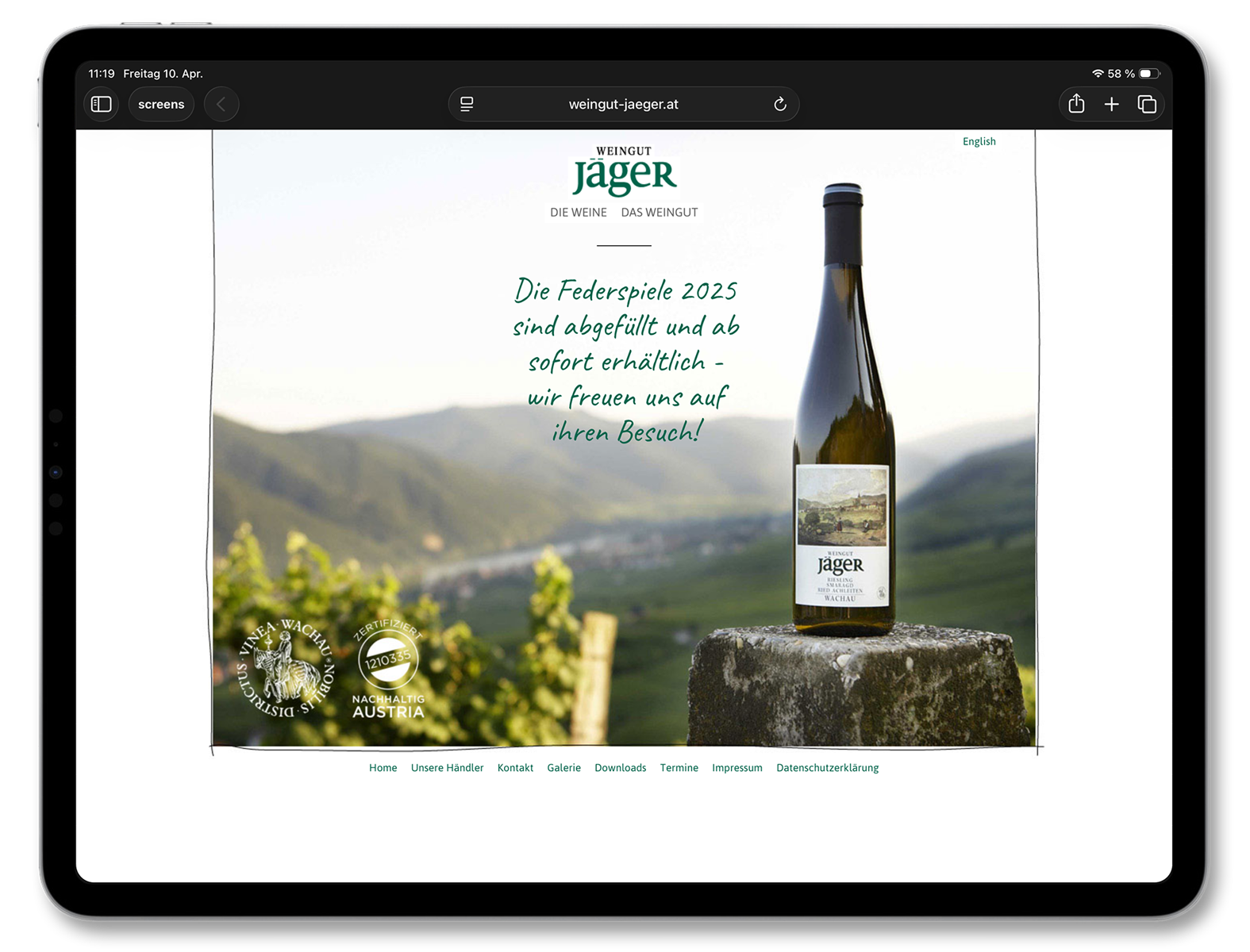Show the tab overview icon

1147,104
